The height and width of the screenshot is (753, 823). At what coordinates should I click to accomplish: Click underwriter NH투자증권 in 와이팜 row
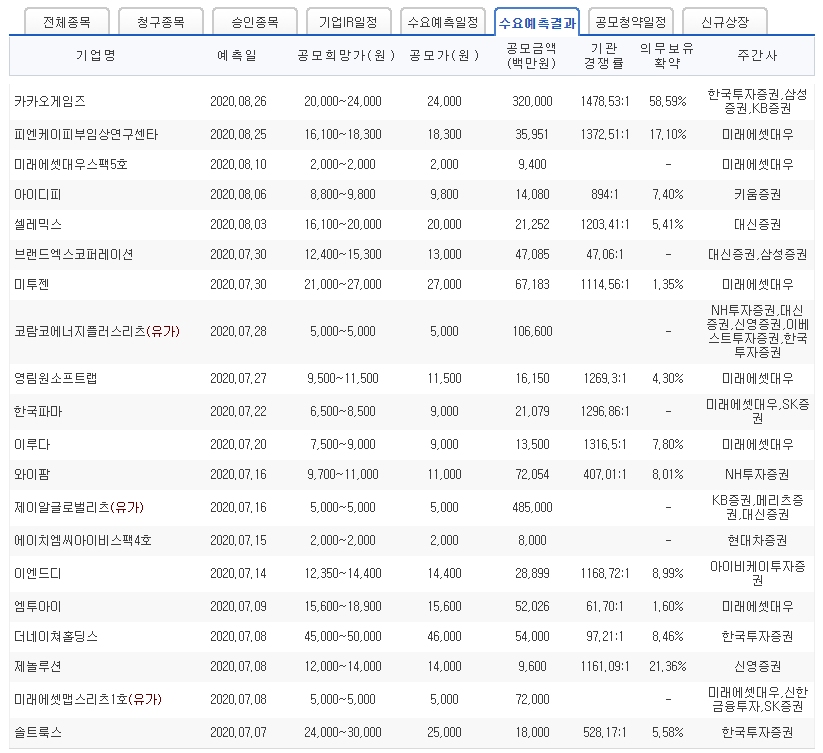(757, 474)
